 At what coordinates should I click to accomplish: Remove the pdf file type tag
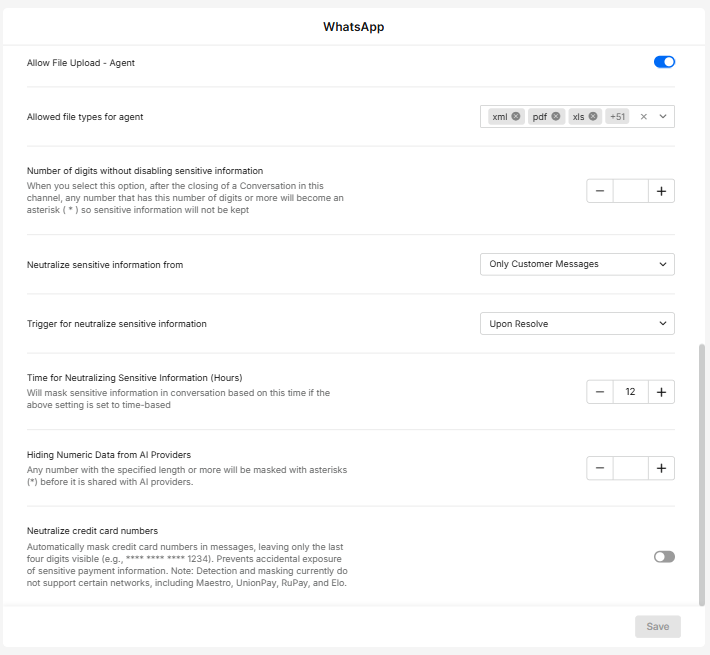556,116
